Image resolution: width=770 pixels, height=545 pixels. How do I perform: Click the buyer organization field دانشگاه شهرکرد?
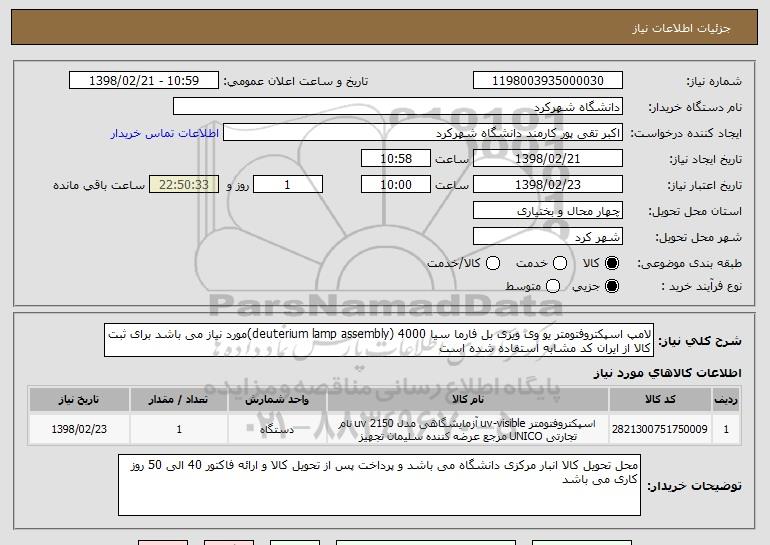398,107
